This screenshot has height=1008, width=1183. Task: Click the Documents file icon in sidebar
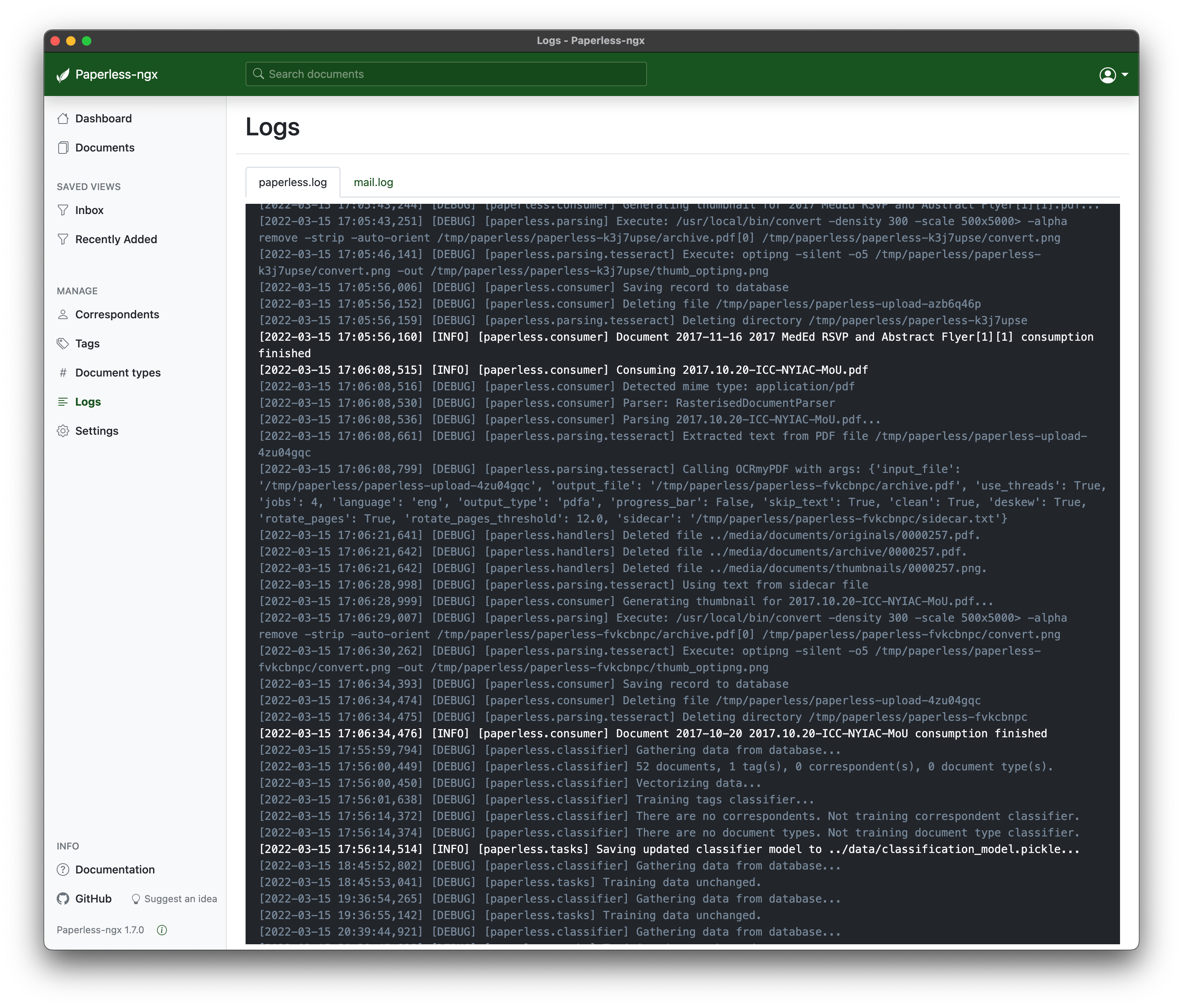tap(63, 148)
